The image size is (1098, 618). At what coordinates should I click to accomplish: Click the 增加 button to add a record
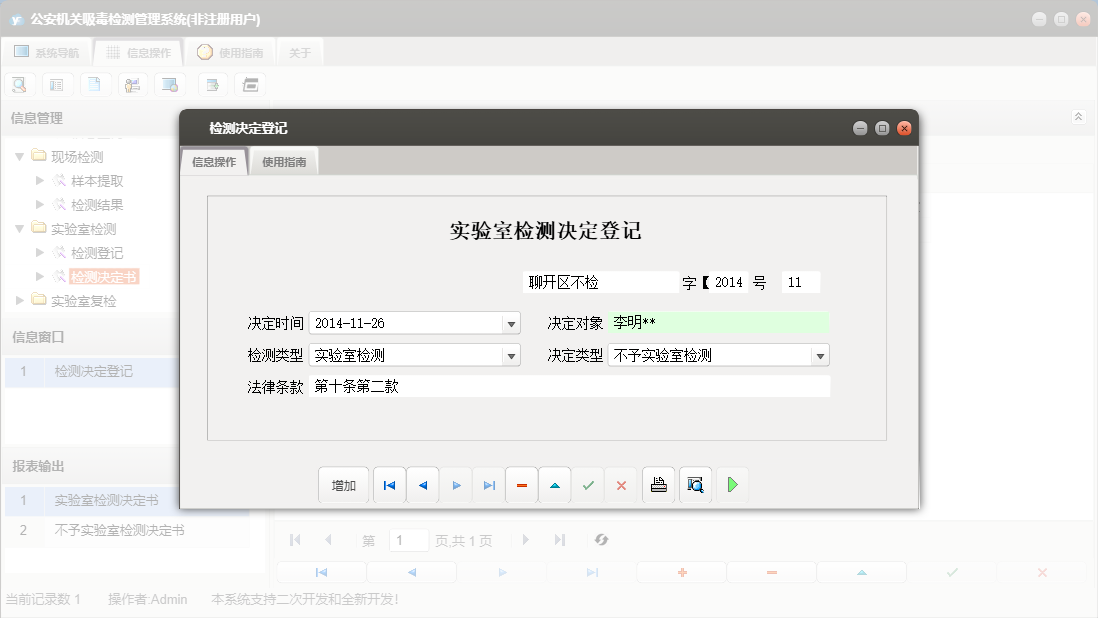[341, 484]
